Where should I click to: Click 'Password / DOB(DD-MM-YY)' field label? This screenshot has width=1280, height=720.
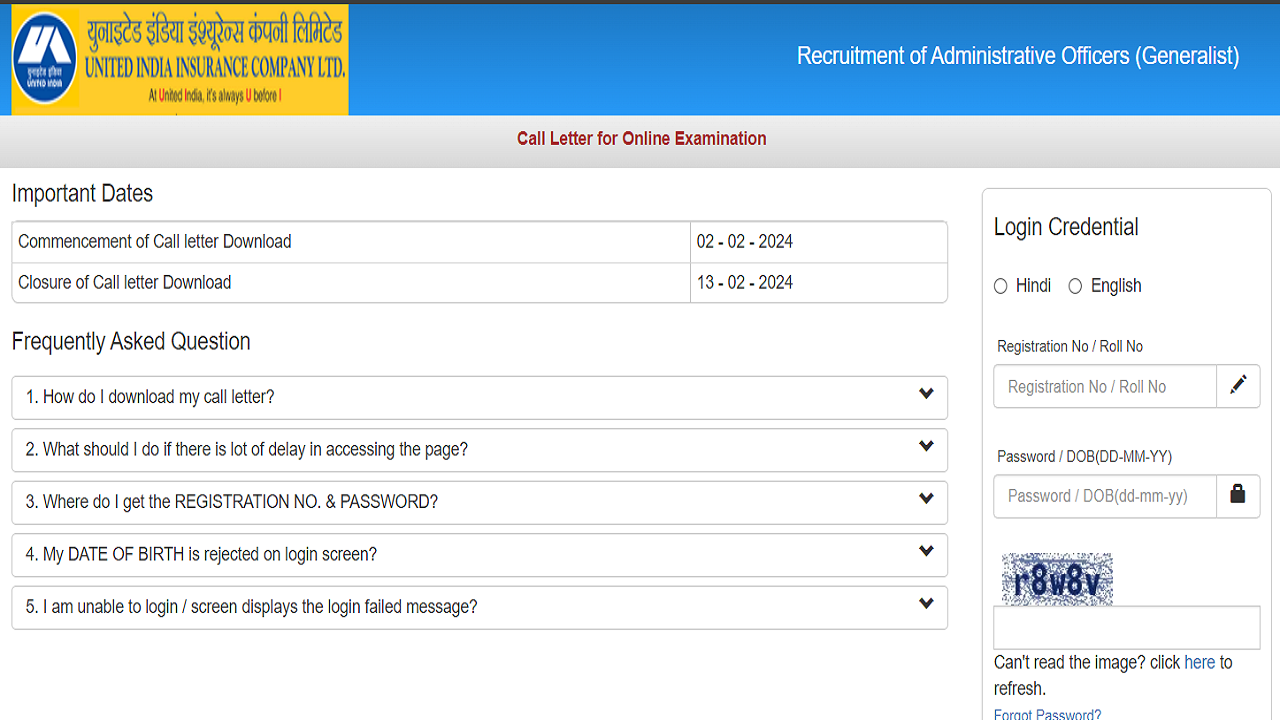tap(1084, 457)
